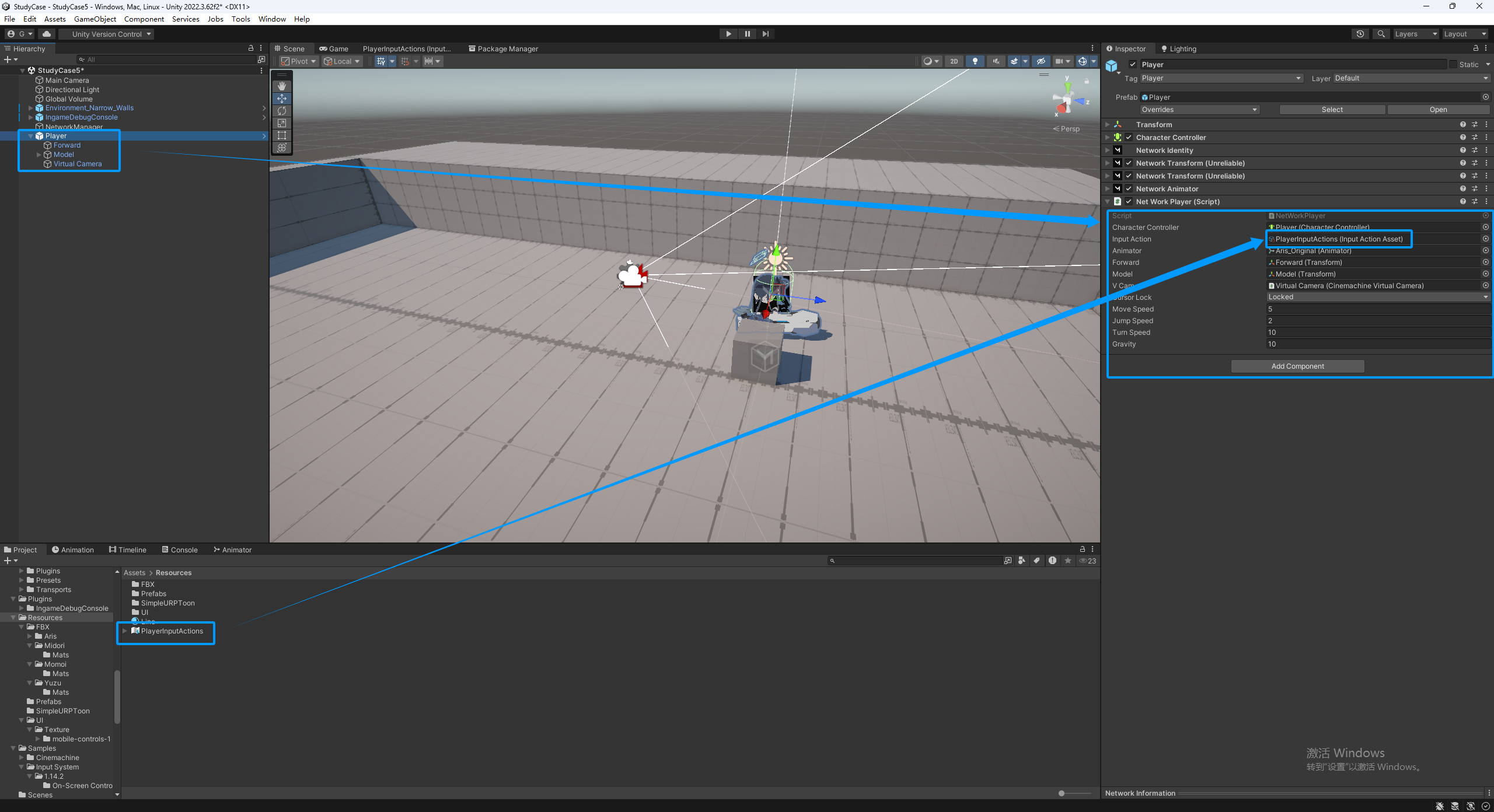Screen dimensions: 1494x812
Task: Open the Undo History icon
Action: pos(1360,34)
